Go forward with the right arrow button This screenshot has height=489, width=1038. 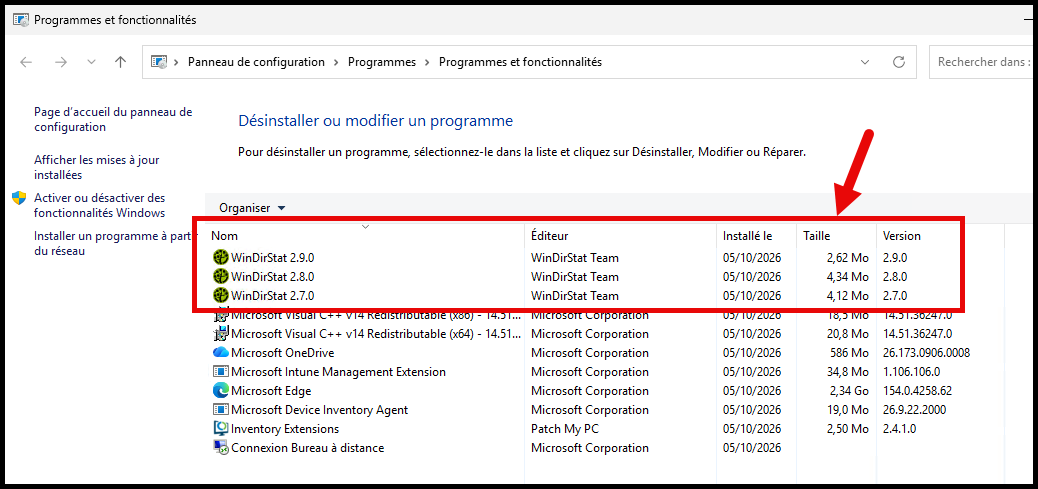(x=61, y=62)
